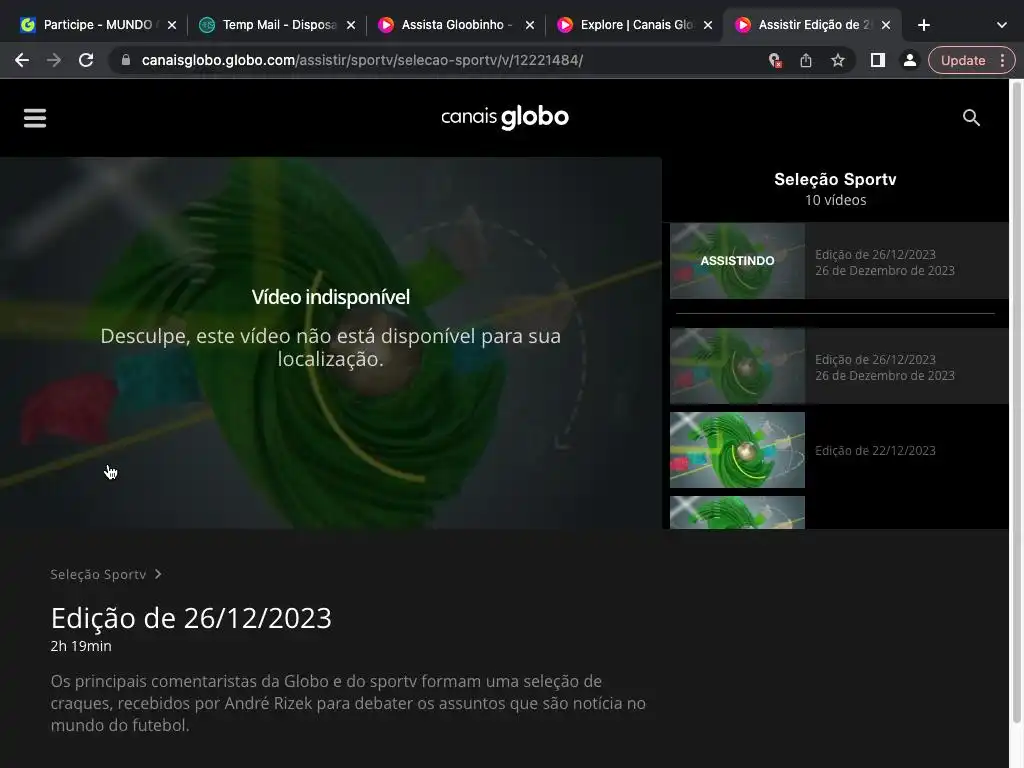Screen dimensions: 1024x768
Task: Select the Assistir Edição tab
Action: coord(812,25)
